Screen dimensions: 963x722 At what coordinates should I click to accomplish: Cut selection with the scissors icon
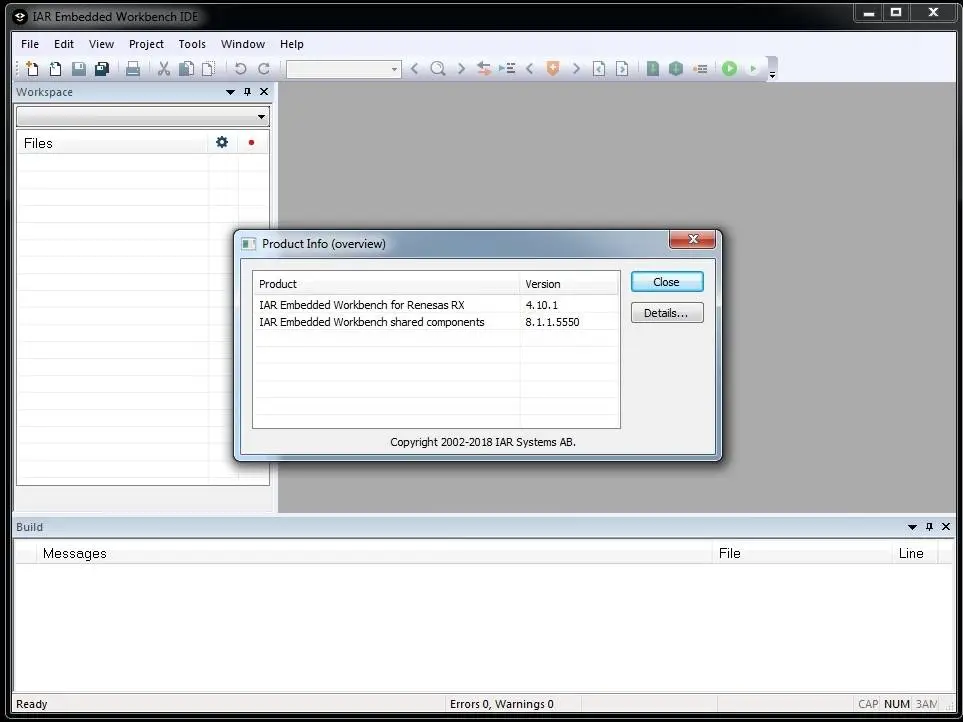coord(163,69)
